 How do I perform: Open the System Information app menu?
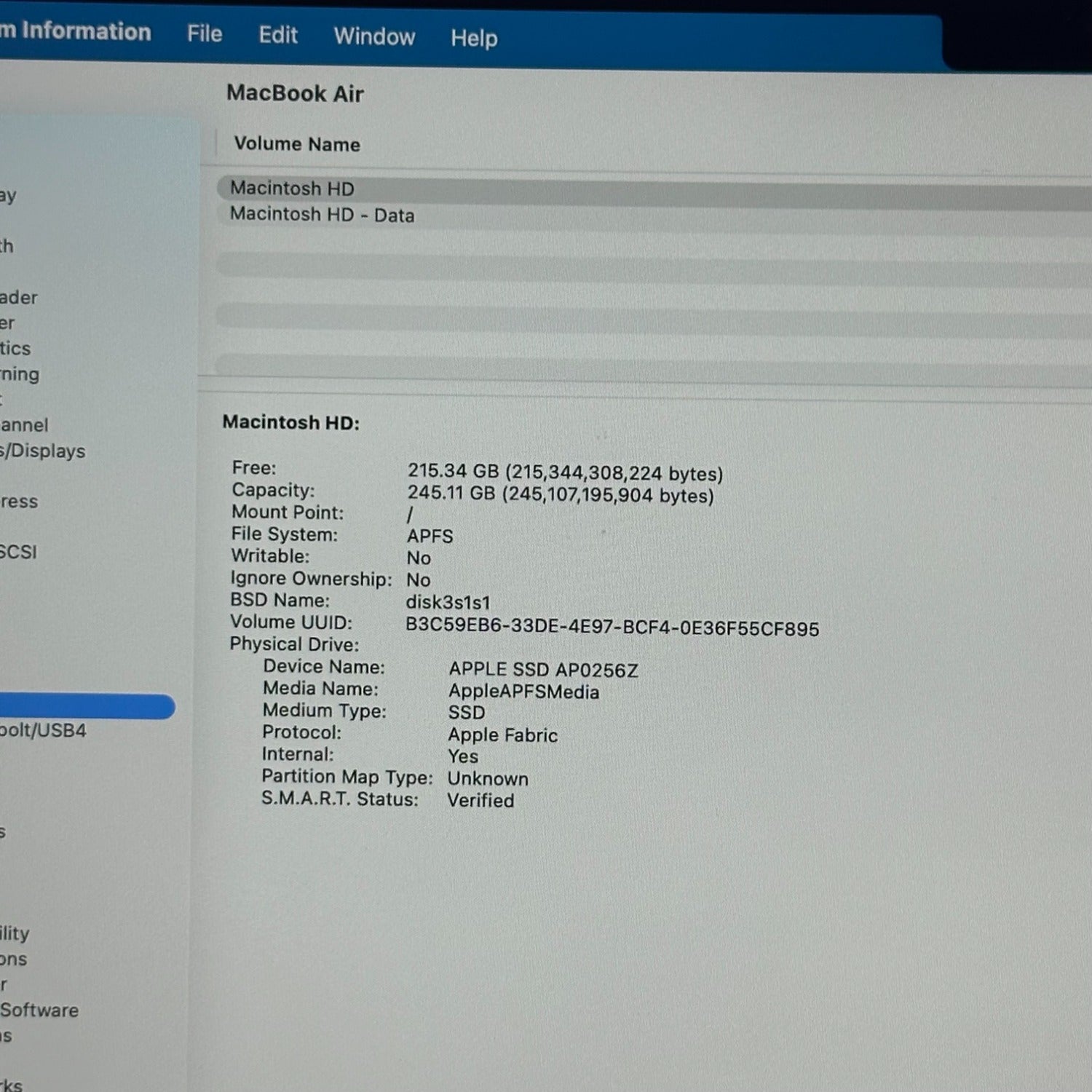click(76, 32)
